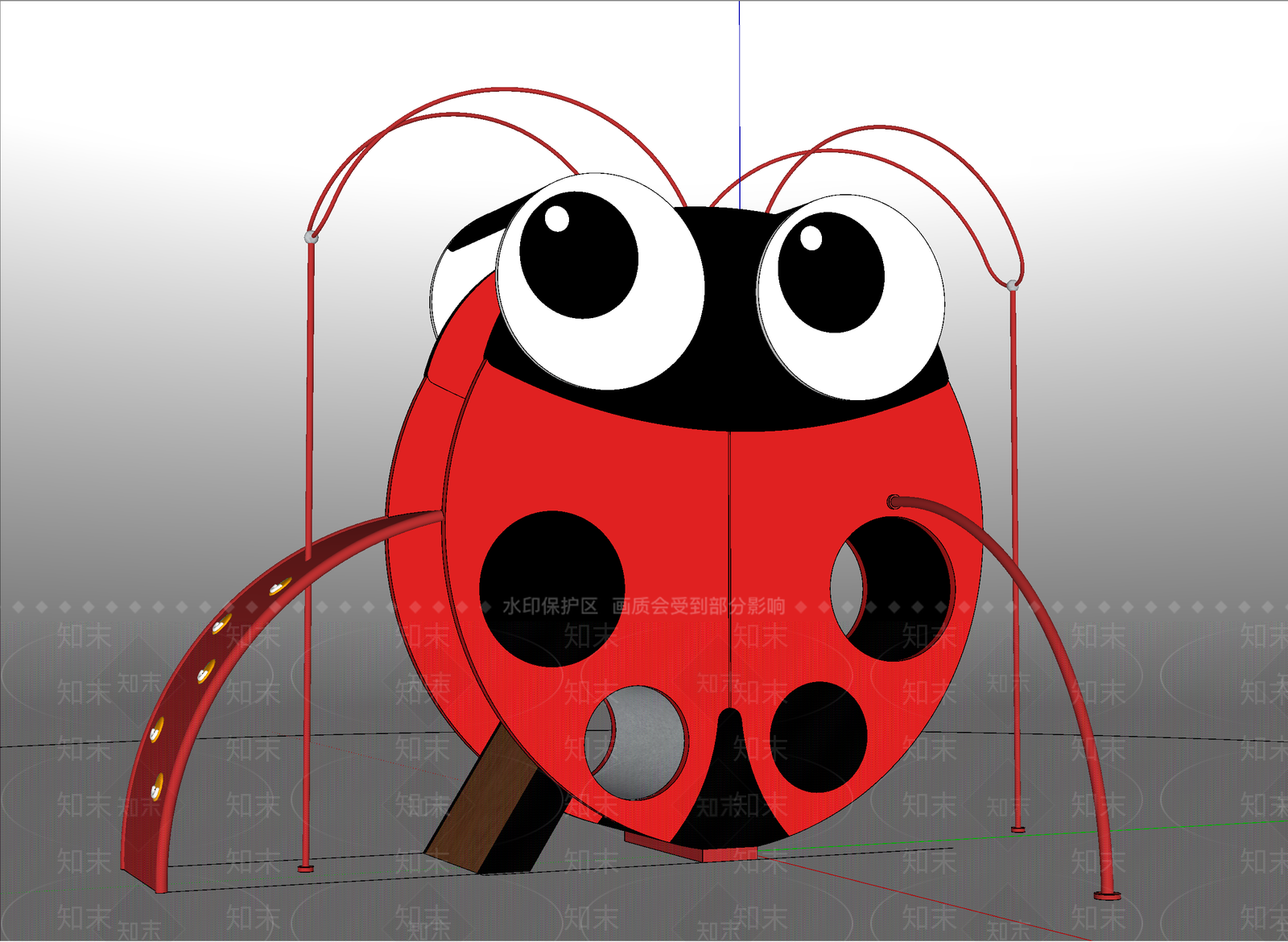Click the large solid black spot on left wing
The image size is (1288, 942).
coord(552,589)
